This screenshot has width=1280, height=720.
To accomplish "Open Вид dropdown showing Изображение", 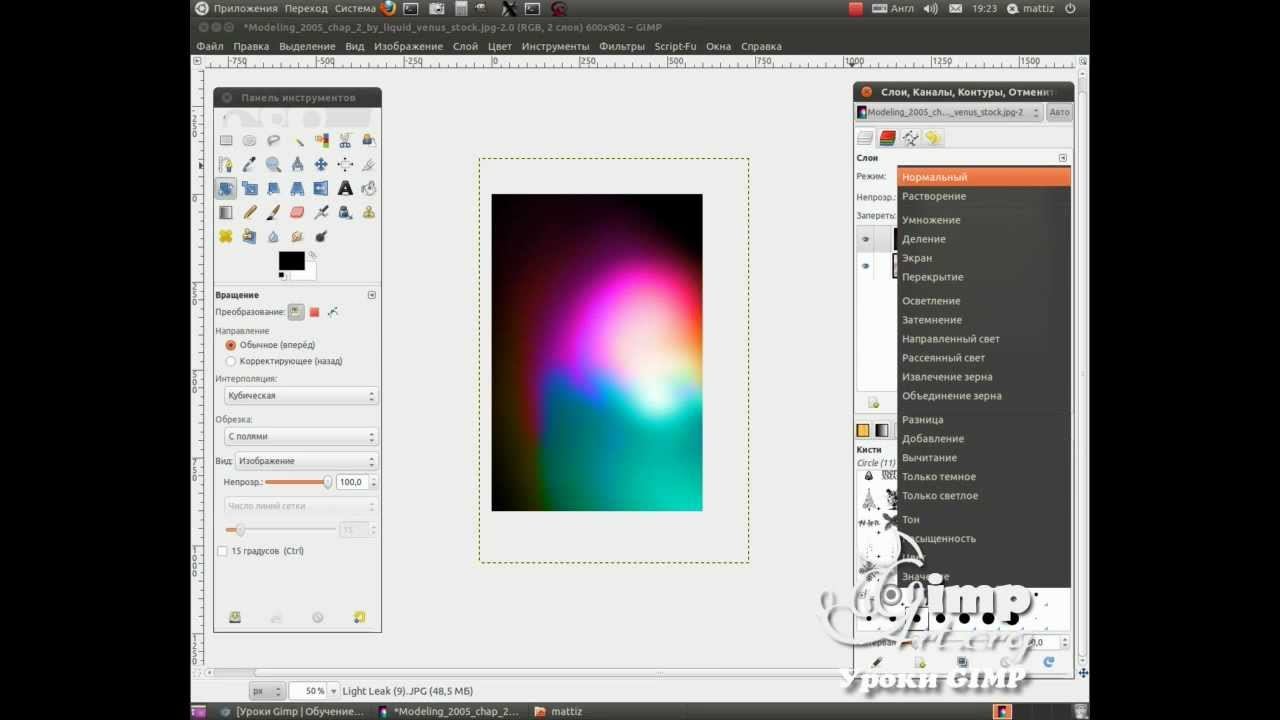I will coord(307,461).
